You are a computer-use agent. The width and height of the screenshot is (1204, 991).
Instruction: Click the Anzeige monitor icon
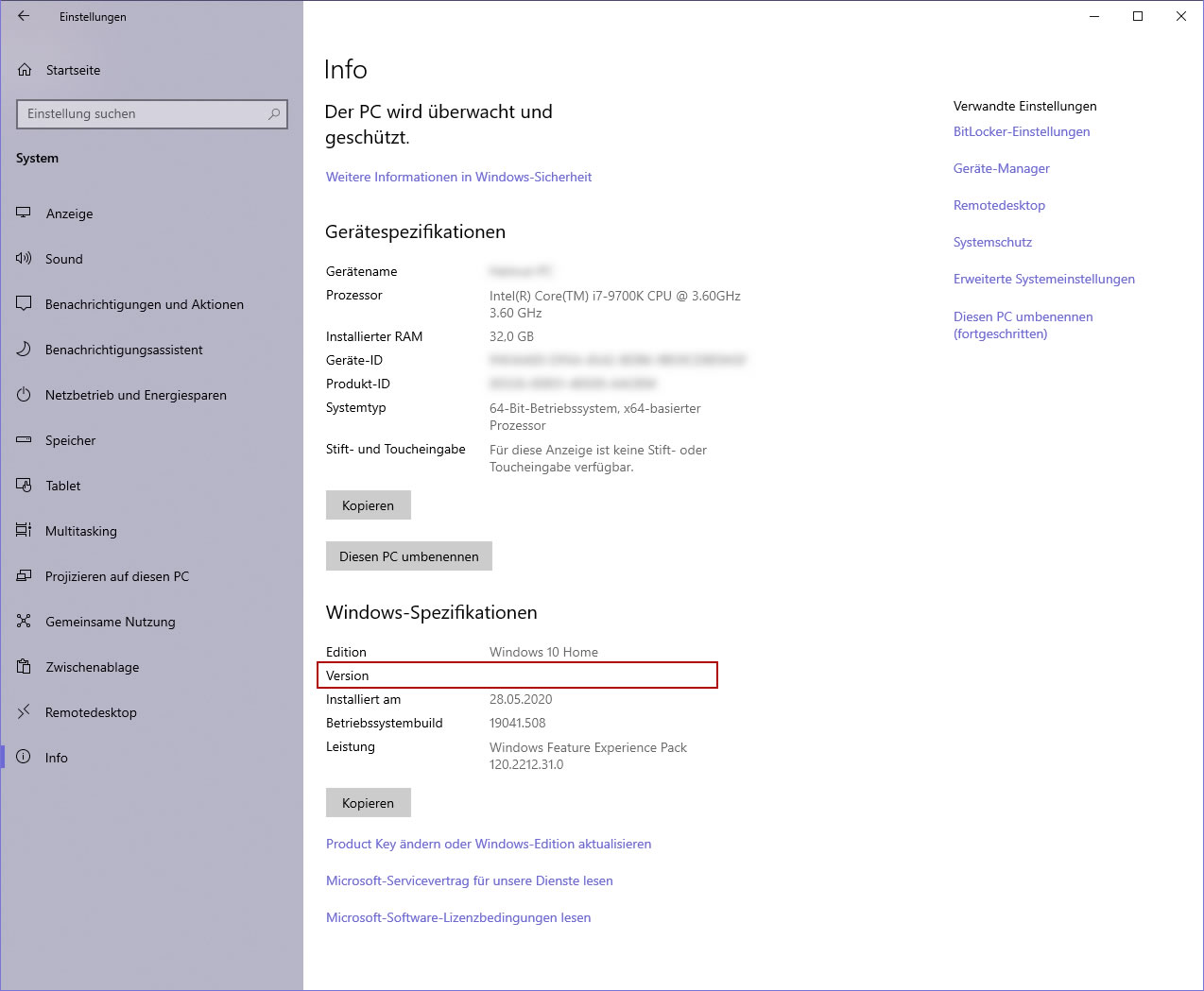coord(24,214)
